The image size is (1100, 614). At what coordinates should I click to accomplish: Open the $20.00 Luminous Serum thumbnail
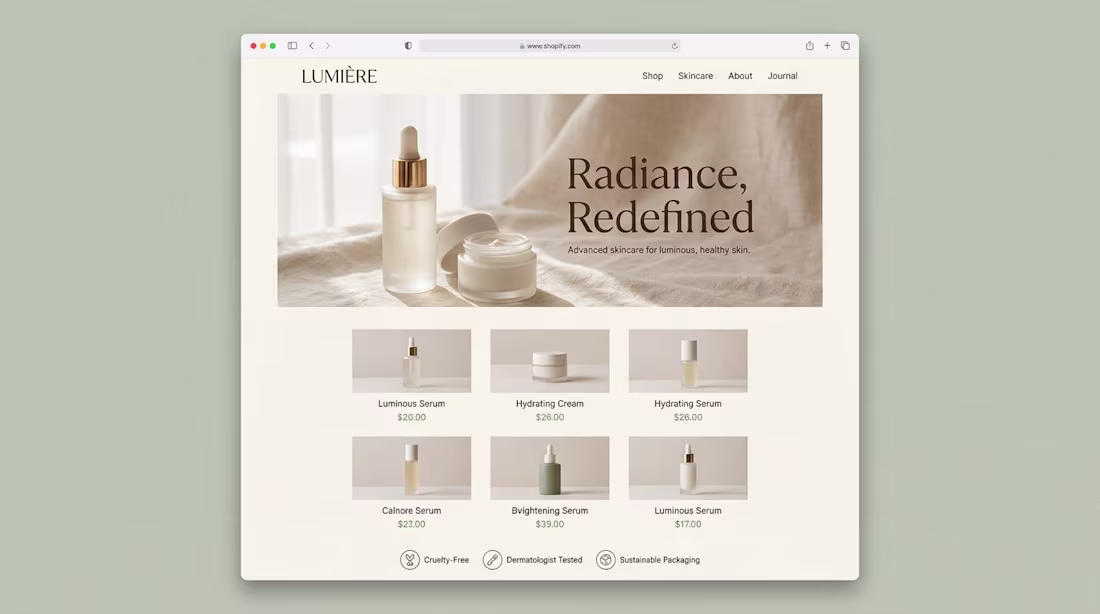[412, 361]
